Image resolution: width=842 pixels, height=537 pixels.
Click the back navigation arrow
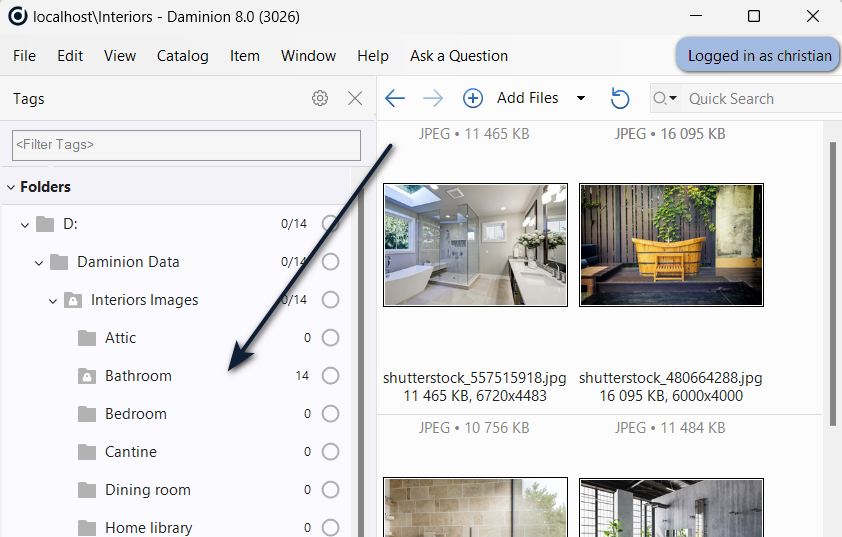395,98
